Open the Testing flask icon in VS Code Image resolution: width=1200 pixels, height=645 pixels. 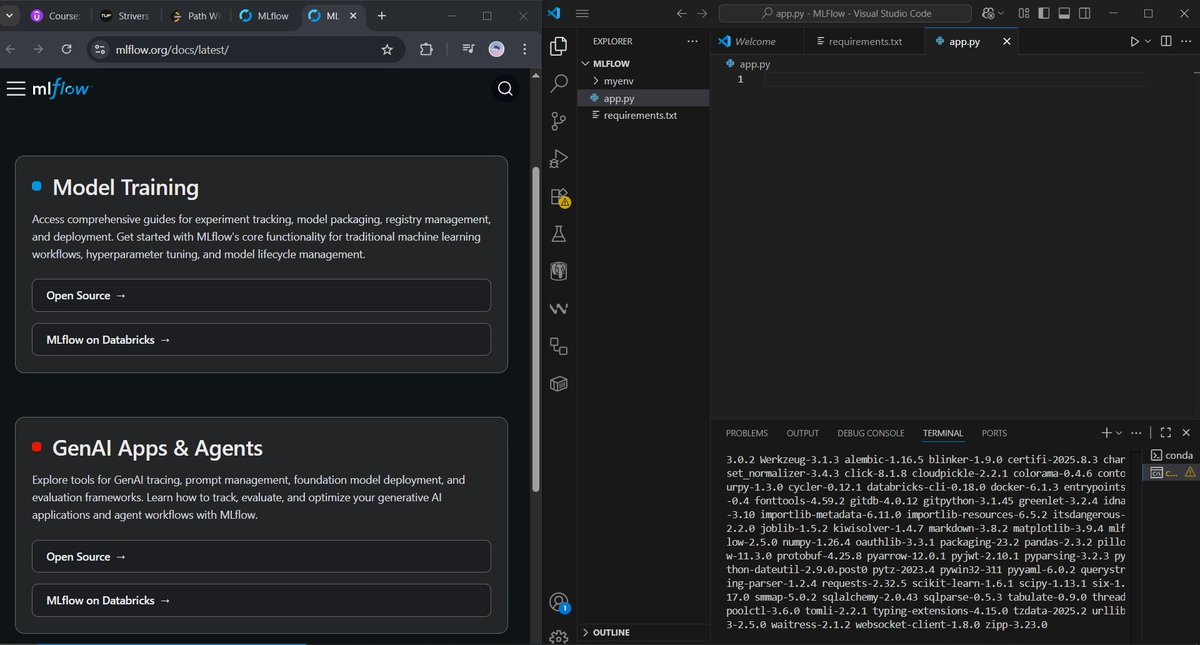pyautogui.click(x=559, y=234)
